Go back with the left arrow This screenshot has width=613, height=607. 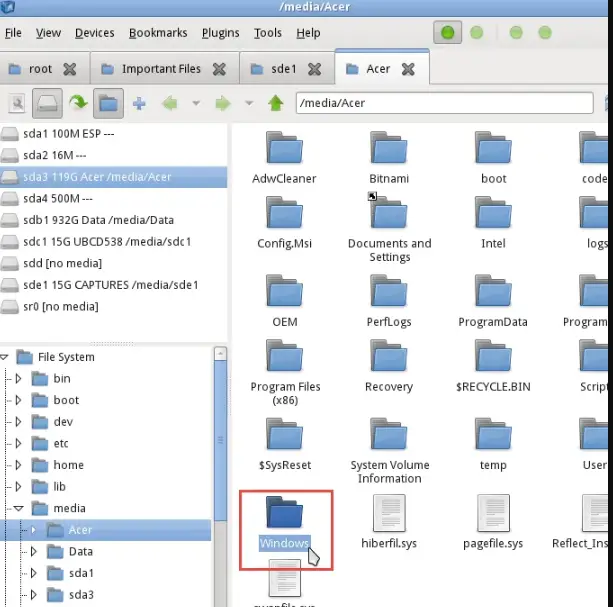tap(170, 104)
